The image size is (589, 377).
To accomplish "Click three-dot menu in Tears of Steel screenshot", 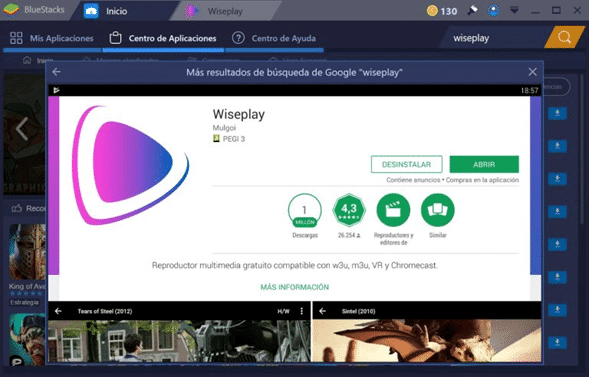I will [301, 311].
